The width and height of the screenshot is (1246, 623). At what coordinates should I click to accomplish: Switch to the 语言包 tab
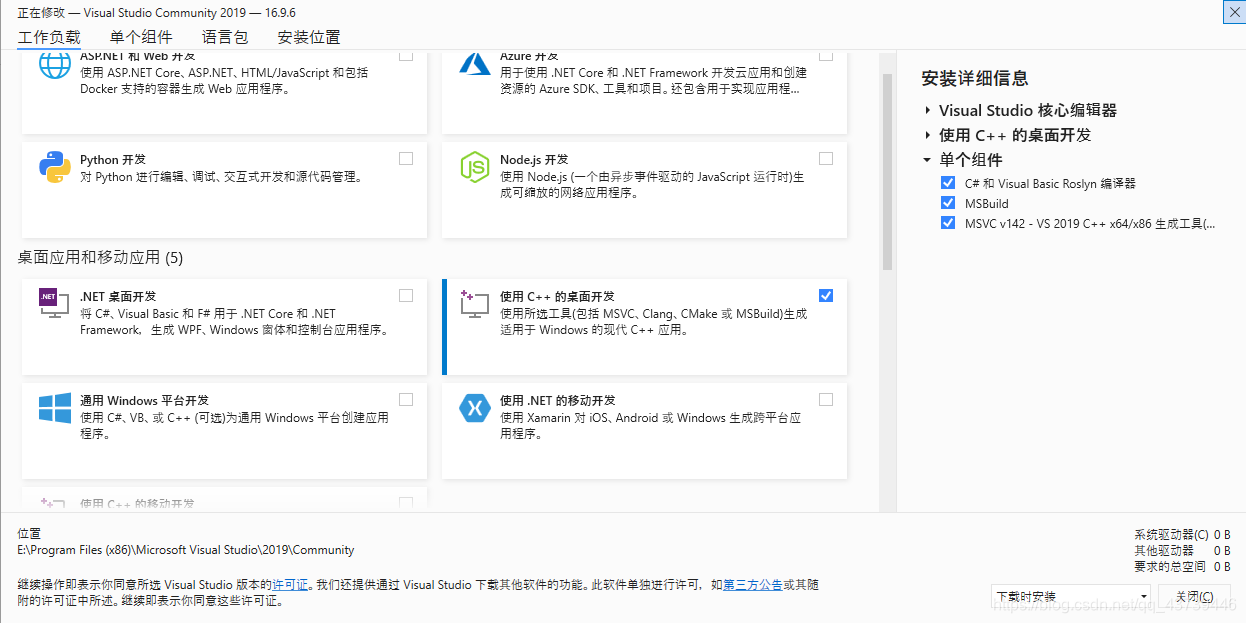coord(225,37)
